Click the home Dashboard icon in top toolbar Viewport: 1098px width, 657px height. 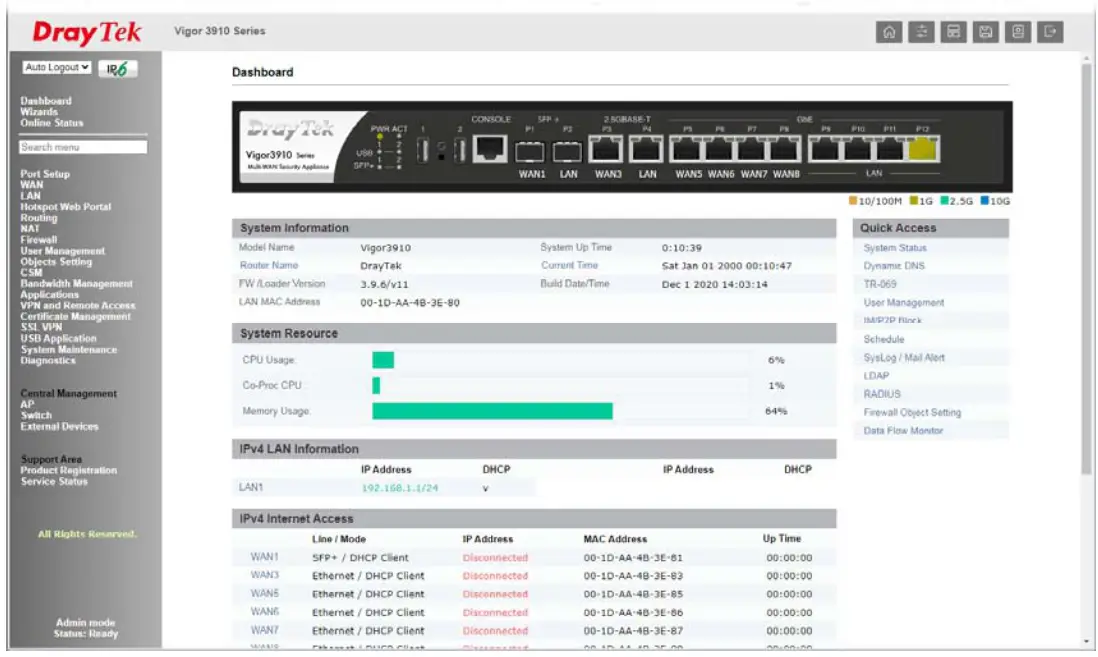click(x=889, y=31)
